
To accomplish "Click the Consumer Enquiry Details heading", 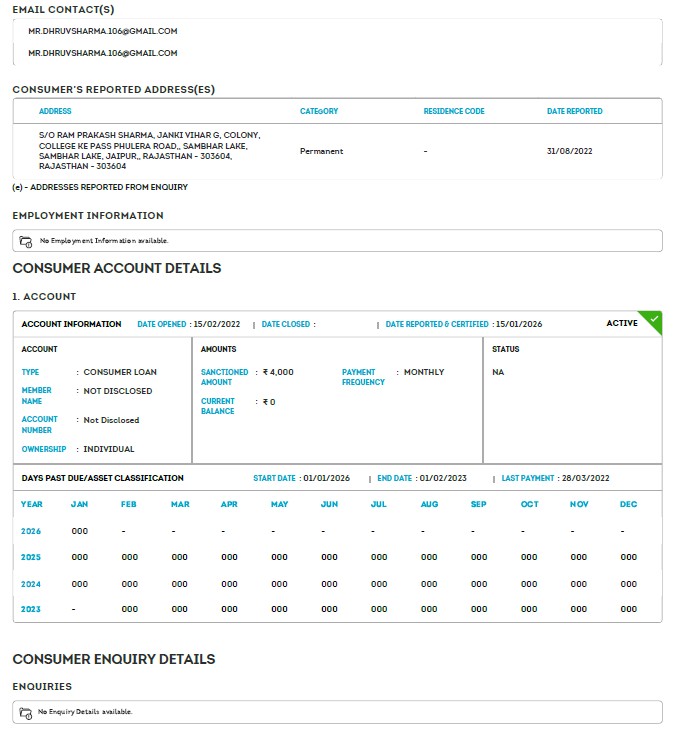I will (114, 659).
